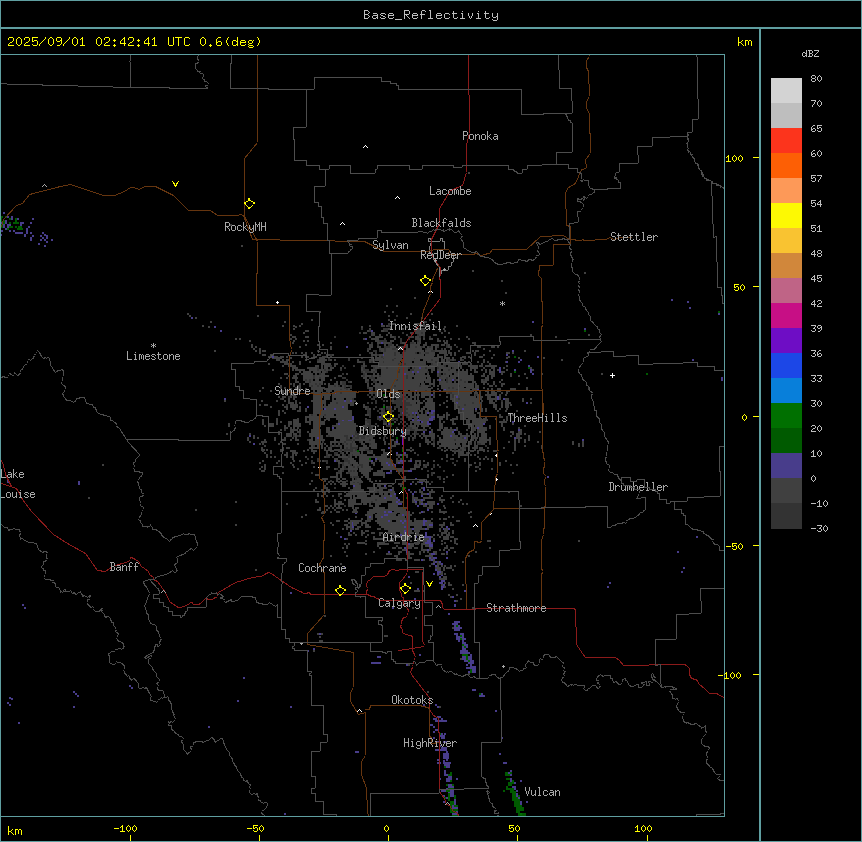This screenshot has height=842, width=862.
Task: Select the purple 36-39 dBZ legend swatch
Action: [786, 341]
